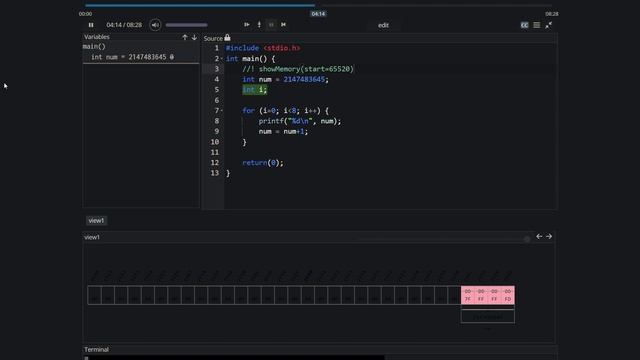
Task: Click 'num = num+1;' on line 9
Action: (283, 131)
